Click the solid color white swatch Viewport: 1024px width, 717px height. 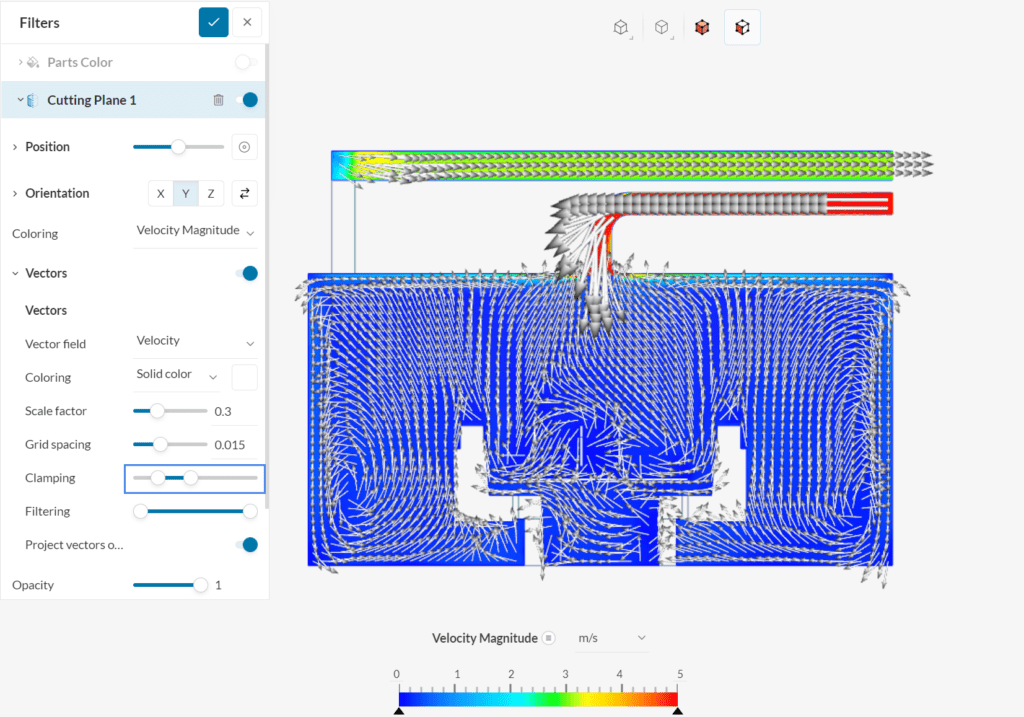(x=244, y=377)
